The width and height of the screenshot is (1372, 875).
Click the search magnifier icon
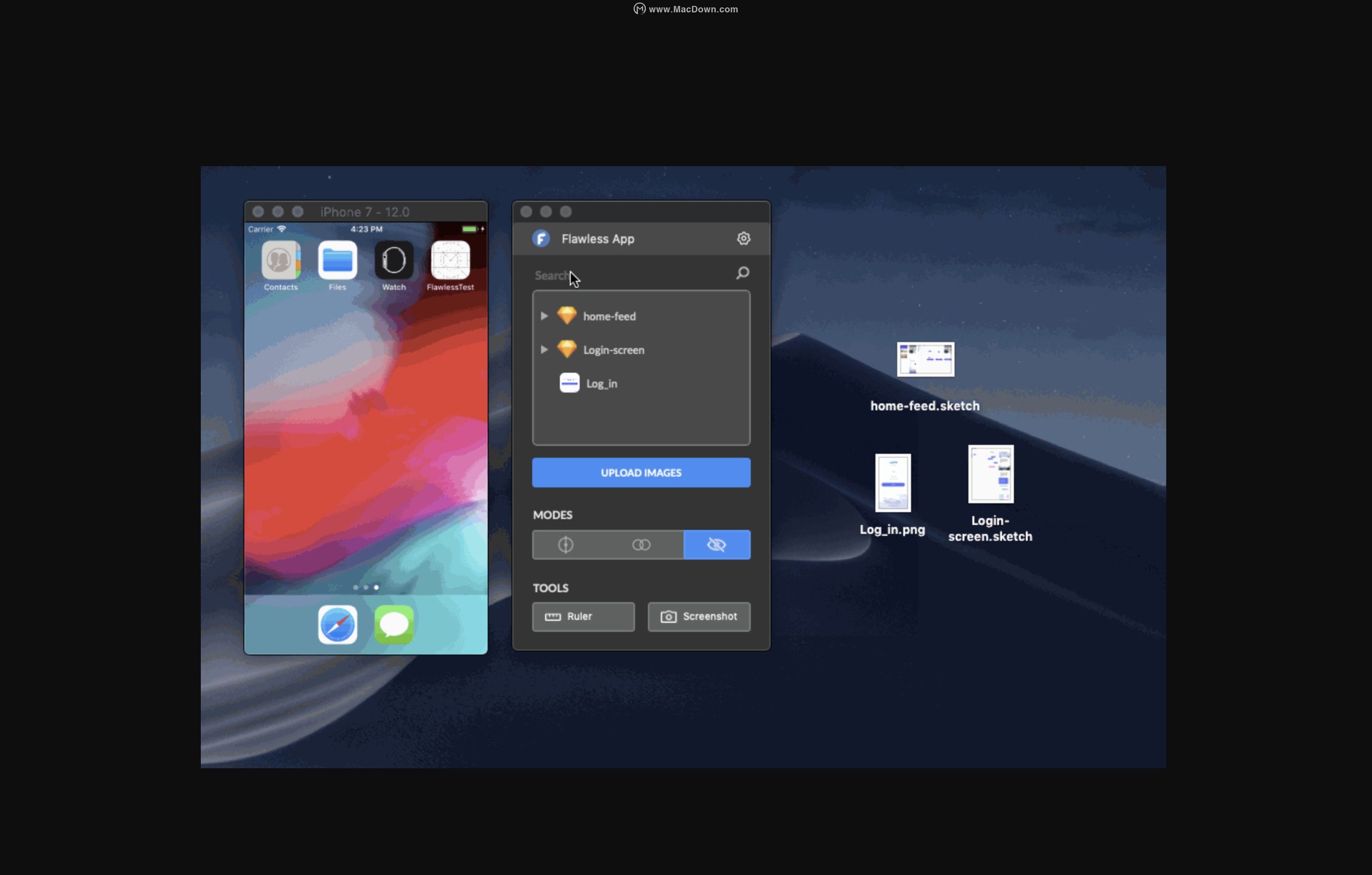(742, 273)
